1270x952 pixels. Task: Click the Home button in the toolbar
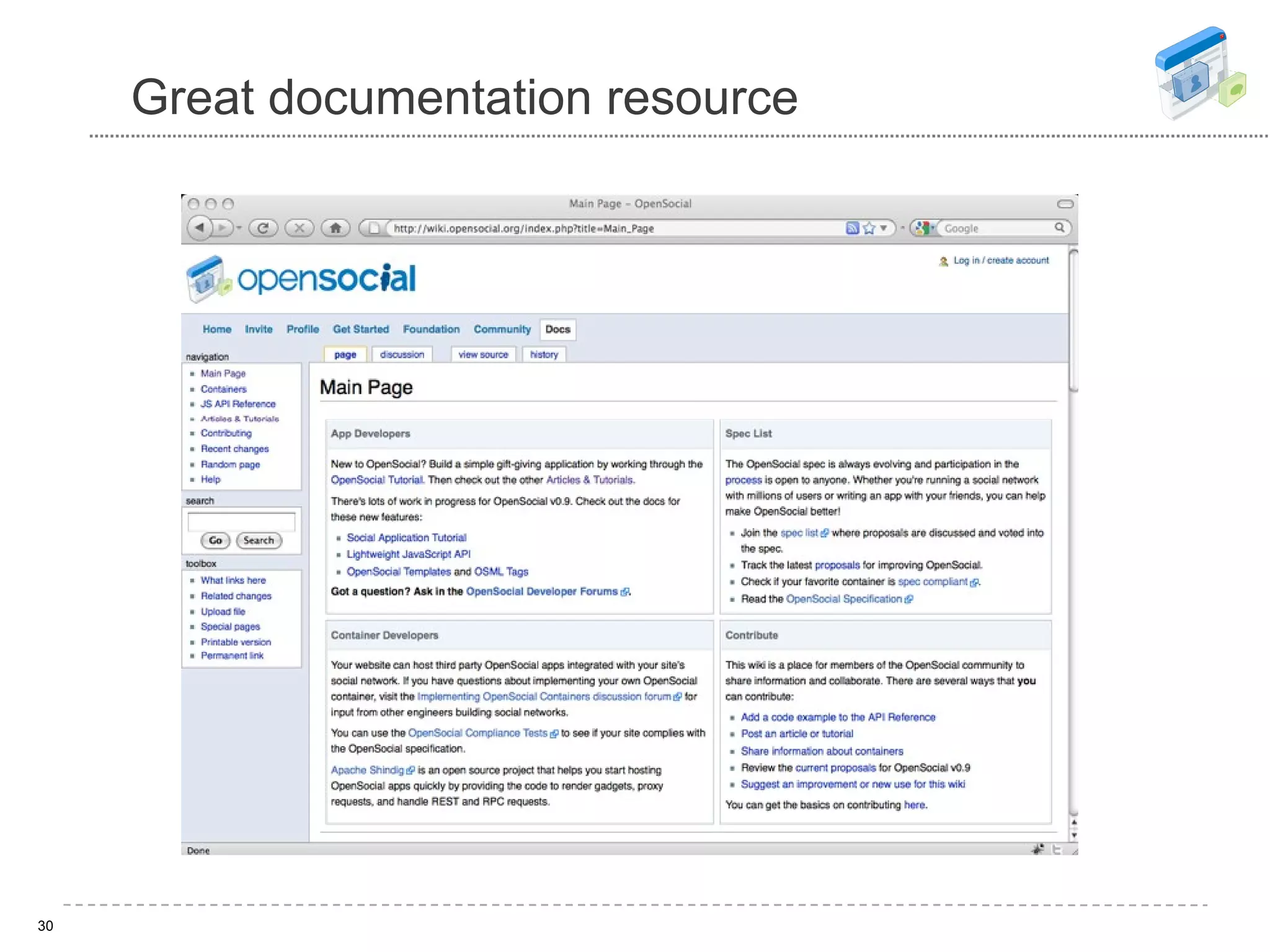336,228
